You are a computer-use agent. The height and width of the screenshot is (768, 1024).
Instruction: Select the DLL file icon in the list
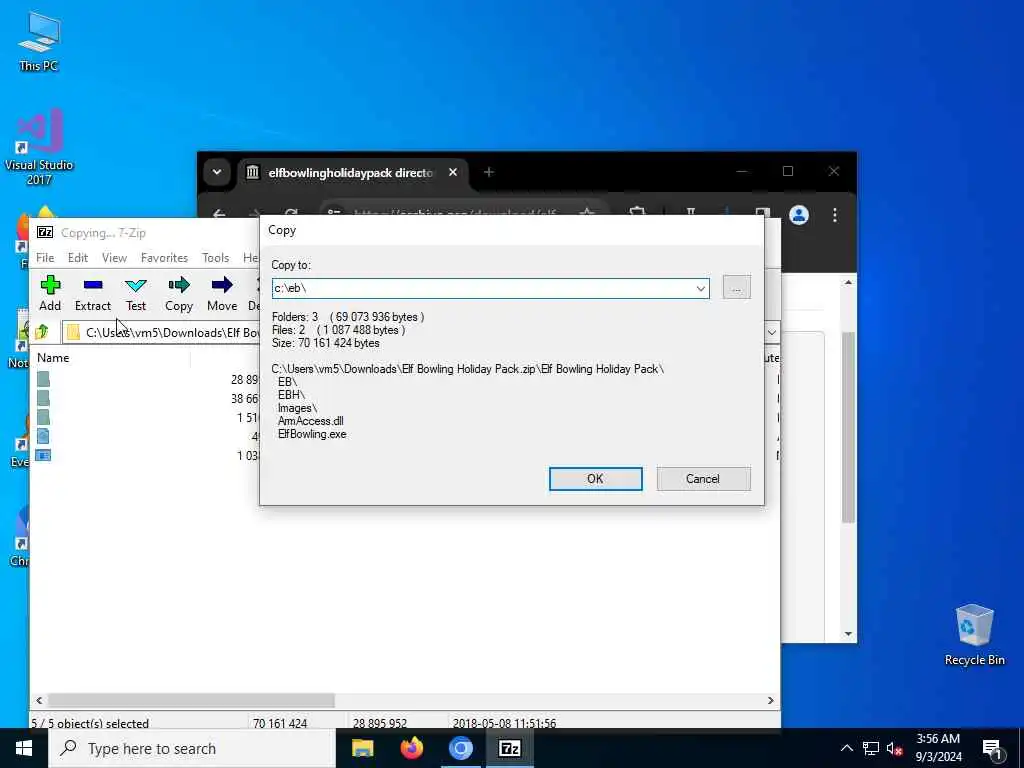pos(43,436)
